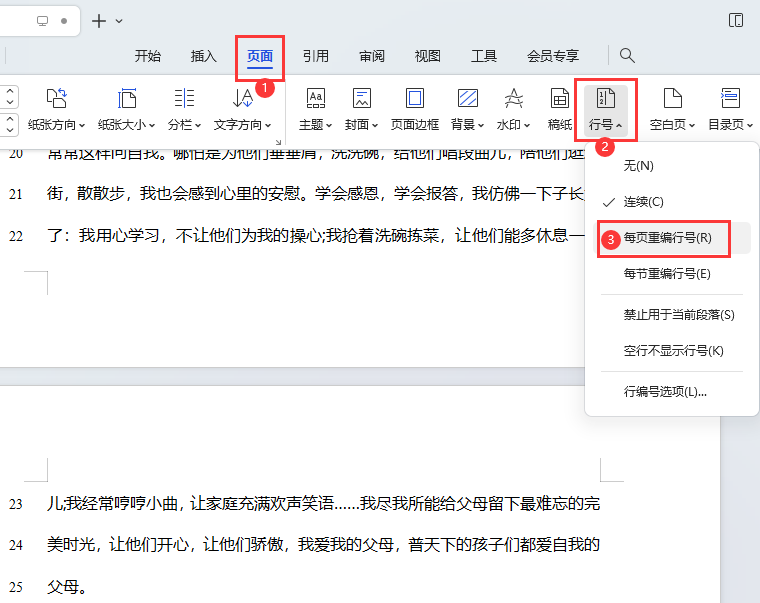The image size is (760, 603).
Task: Toggle 空行不显示行号(K) option
Action: [x=672, y=351]
